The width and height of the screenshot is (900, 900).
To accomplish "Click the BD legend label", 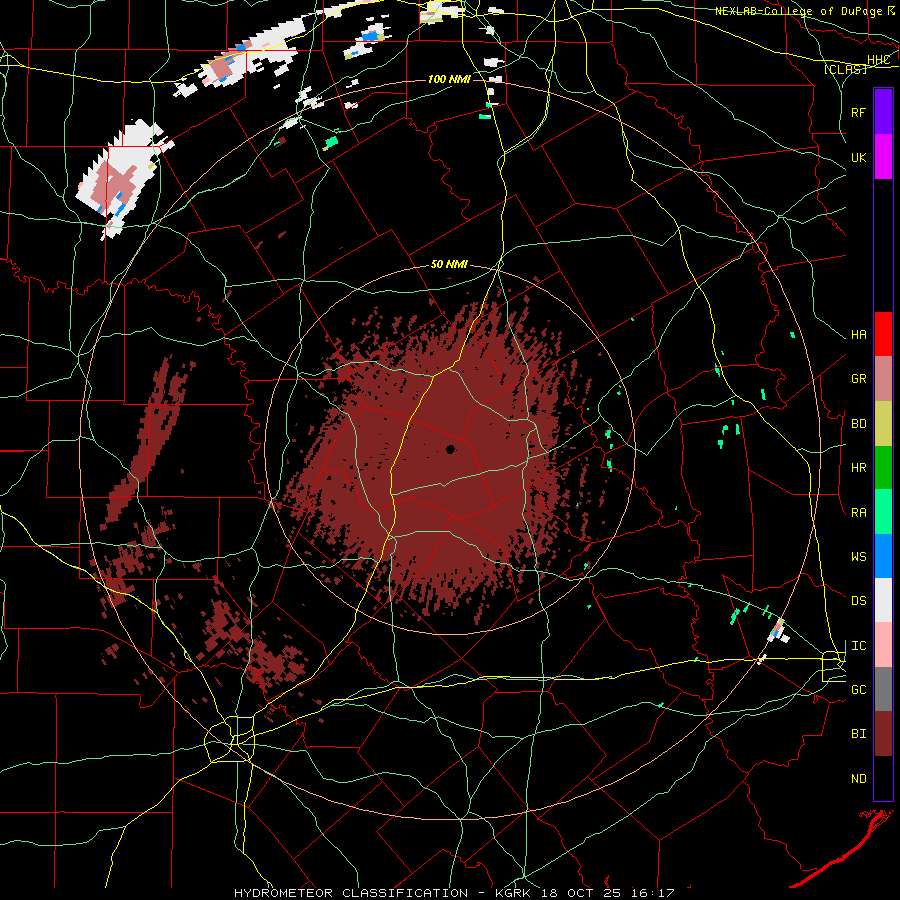I will 858,424.
